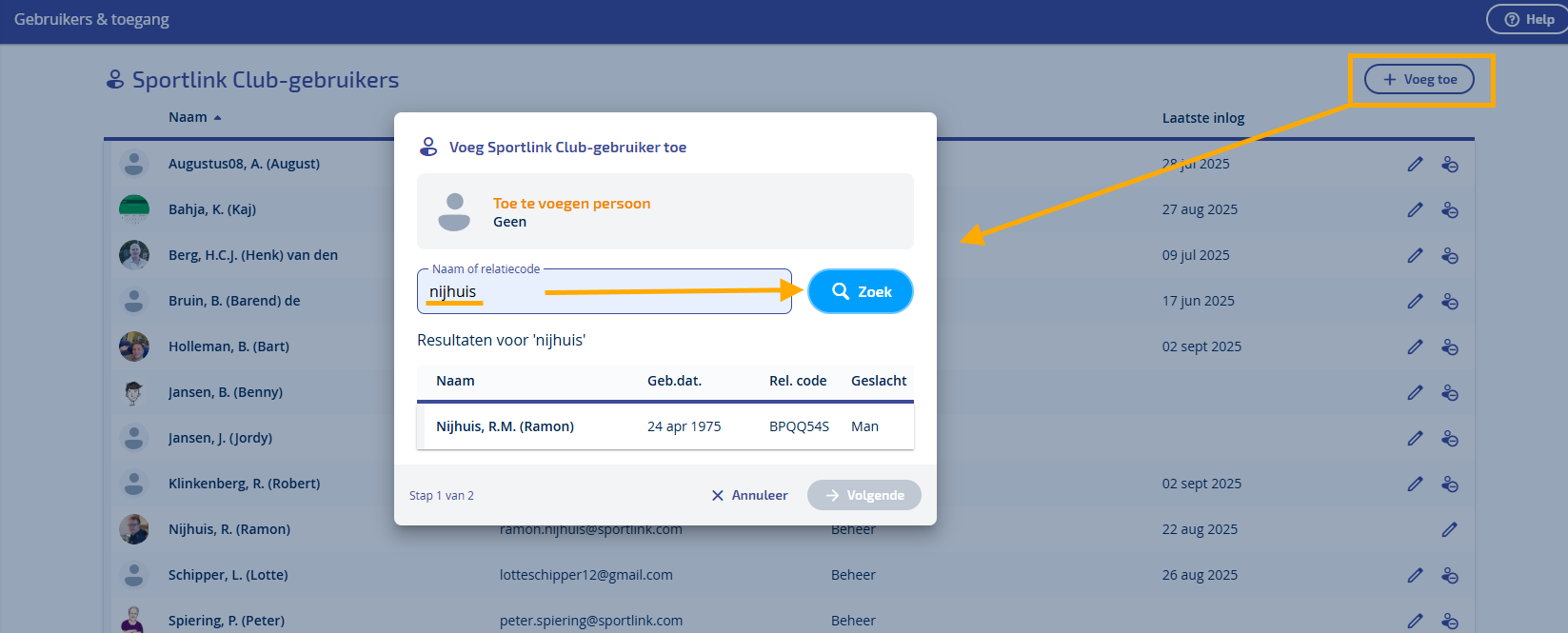The image size is (1568, 633).
Task: Click the Volgende button
Action: pyautogui.click(x=864, y=495)
